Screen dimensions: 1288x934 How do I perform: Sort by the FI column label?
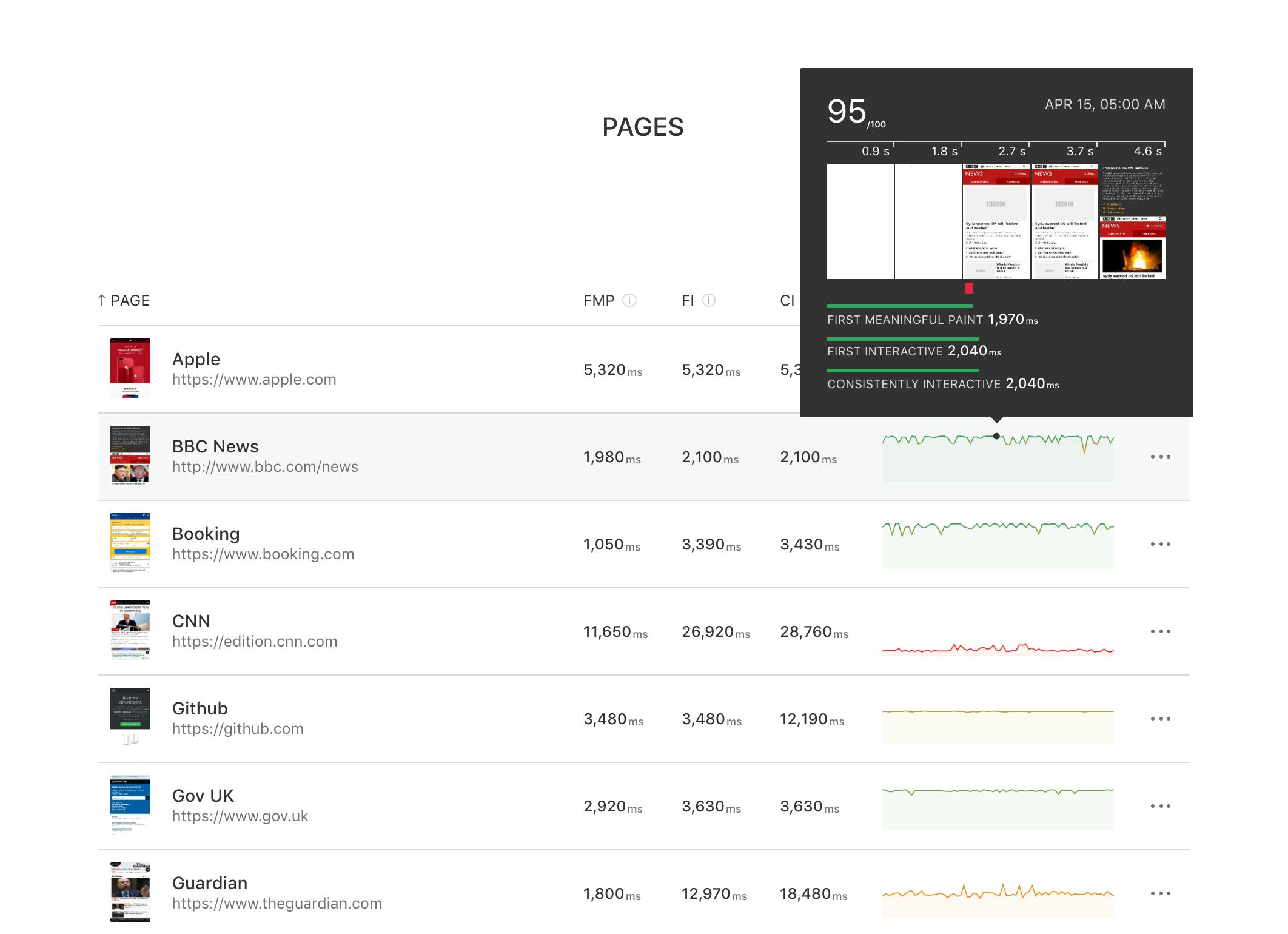[x=688, y=300]
